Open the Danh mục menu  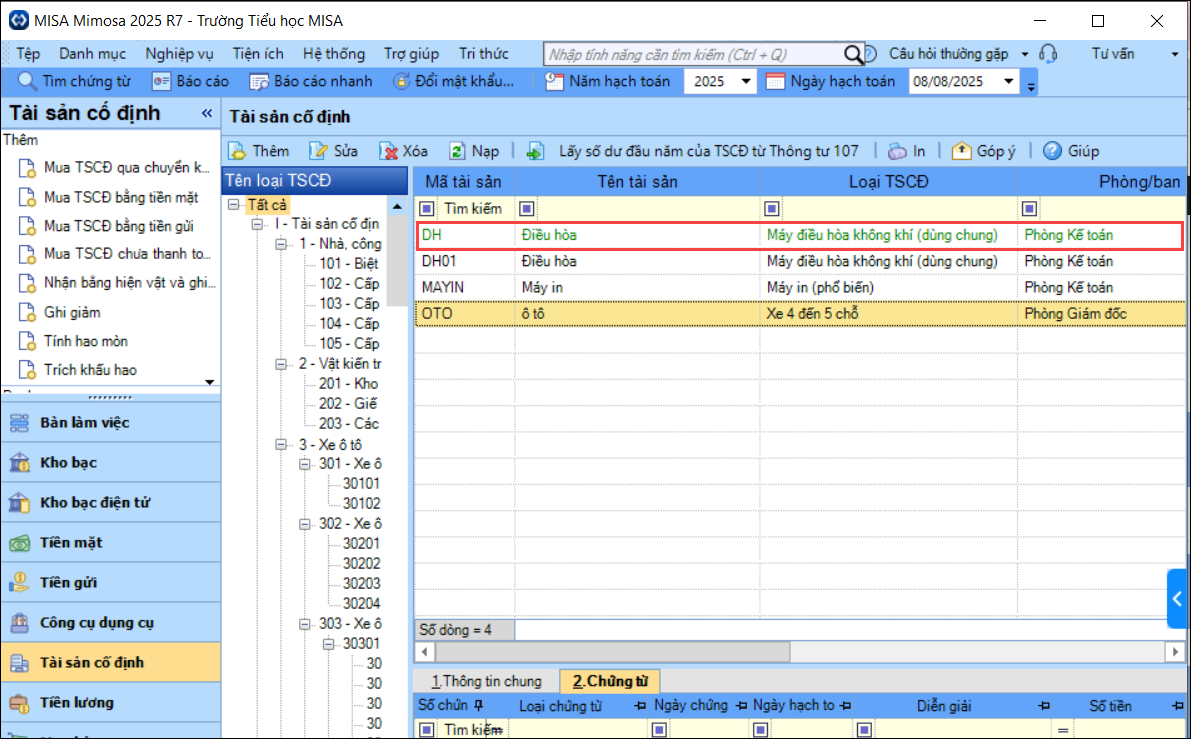[93, 54]
